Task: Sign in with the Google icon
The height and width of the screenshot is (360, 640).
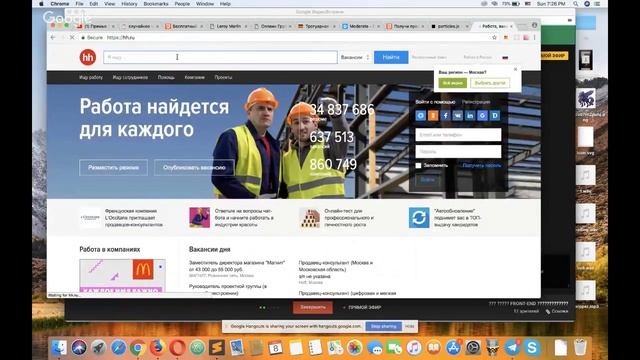Action: coord(482,116)
